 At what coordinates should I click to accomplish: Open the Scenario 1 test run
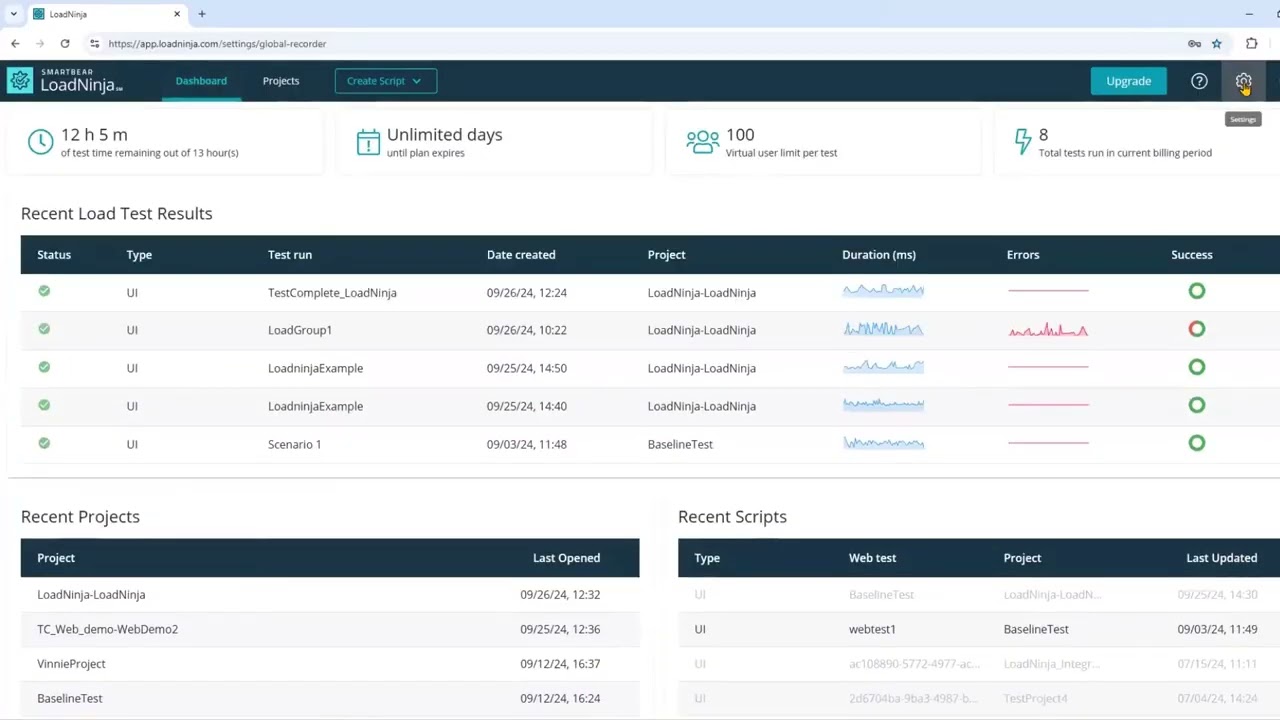pyautogui.click(x=294, y=444)
